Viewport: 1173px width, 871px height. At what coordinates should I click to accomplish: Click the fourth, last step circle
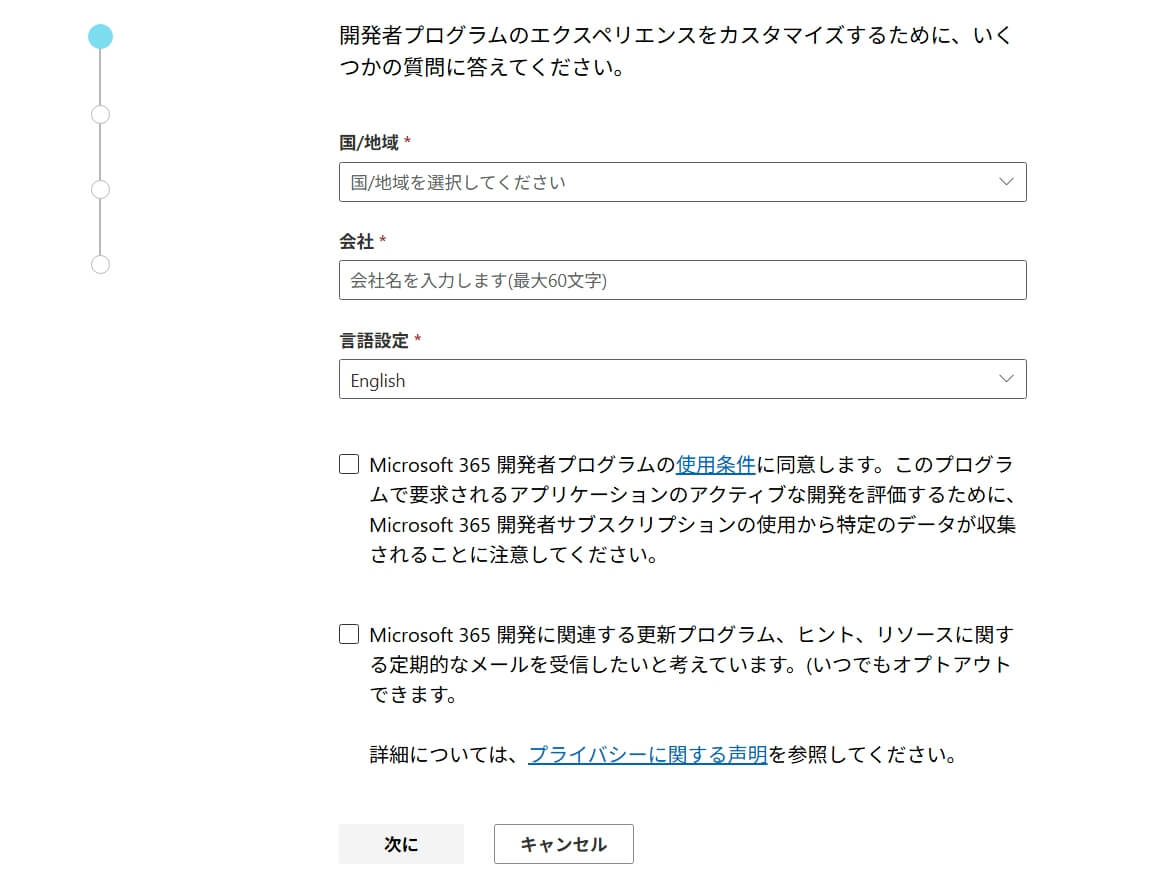(x=100, y=264)
